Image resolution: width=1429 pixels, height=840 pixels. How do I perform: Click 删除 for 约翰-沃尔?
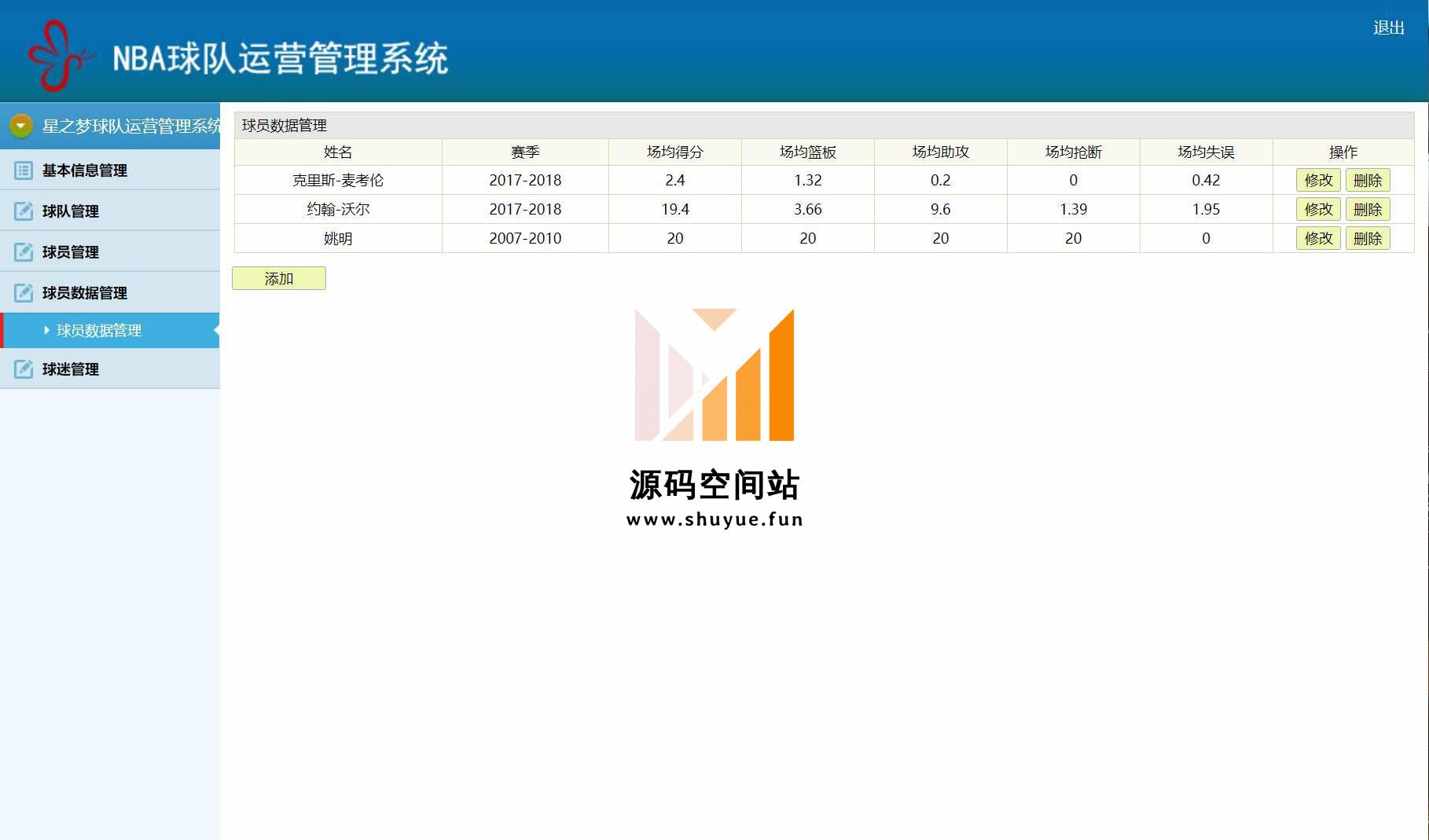1368,210
